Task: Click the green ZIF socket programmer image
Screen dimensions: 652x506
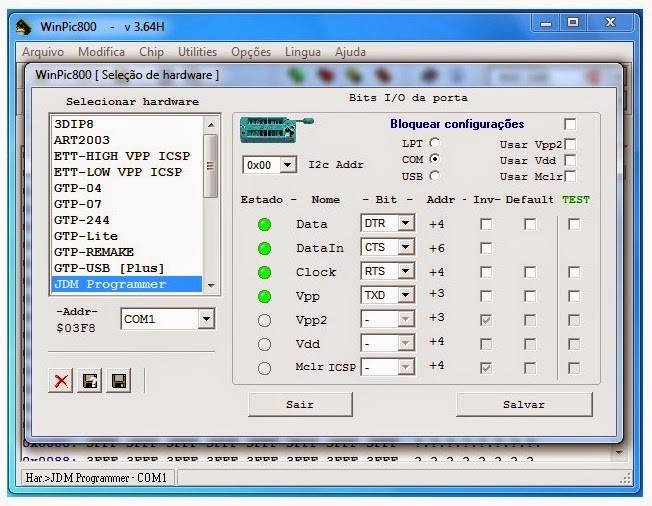Action: [277, 130]
